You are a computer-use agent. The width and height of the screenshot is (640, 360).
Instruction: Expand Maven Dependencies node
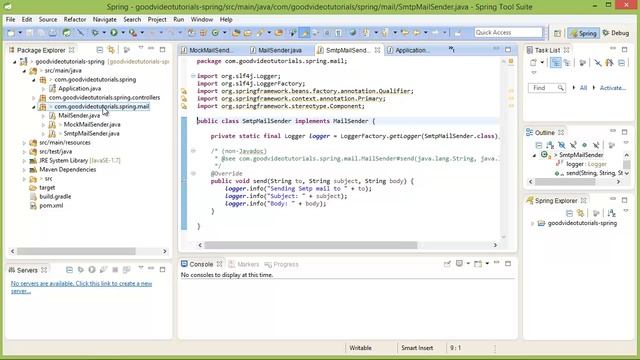click(x=24, y=170)
